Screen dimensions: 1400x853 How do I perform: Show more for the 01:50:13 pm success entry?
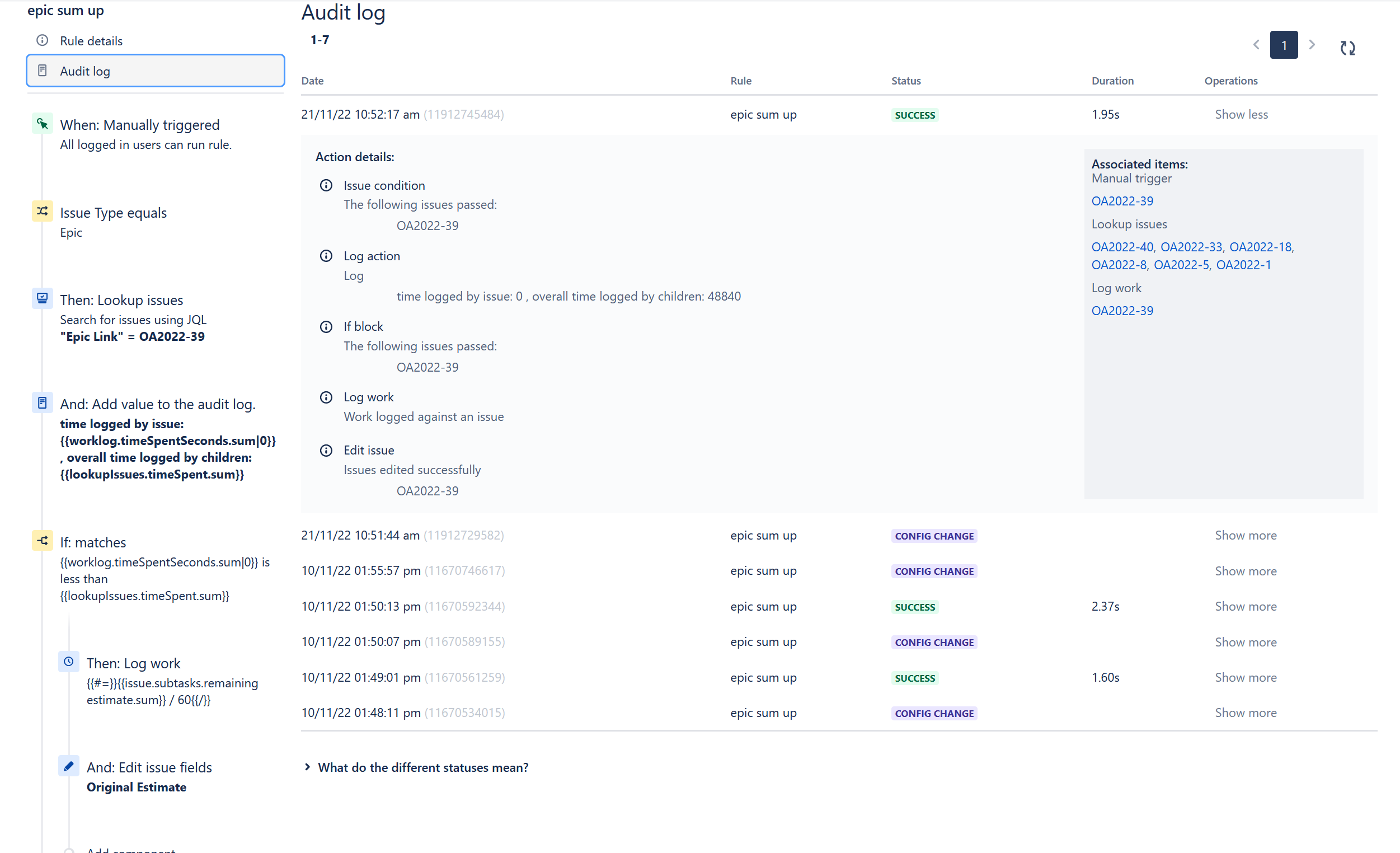(1246, 606)
